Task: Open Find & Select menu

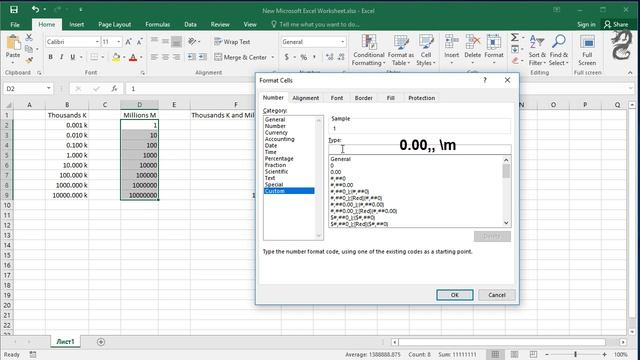Action: (559, 51)
